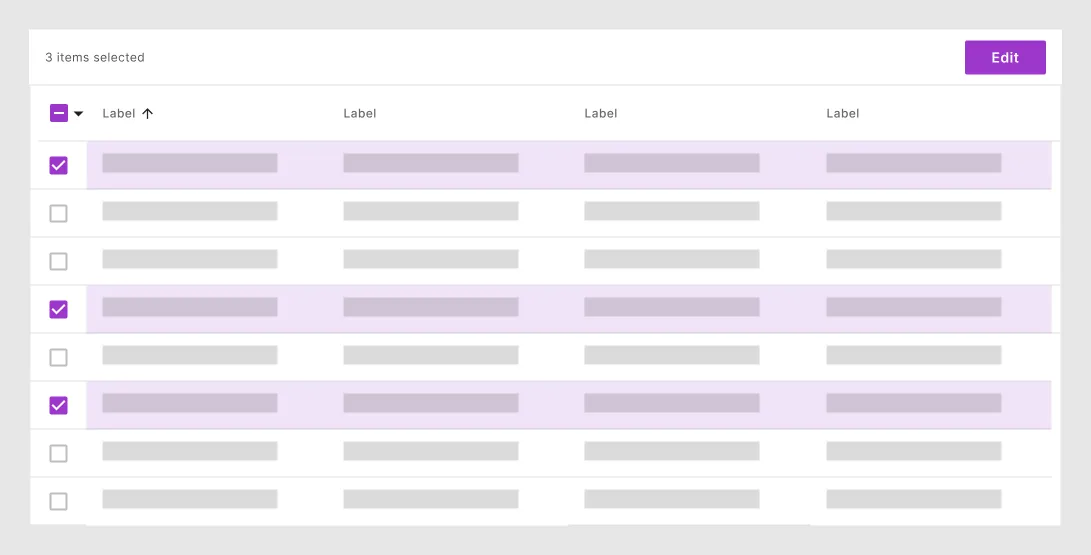The width and height of the screenshot is (1091, 555).
Task: Toggle the indeterminate select-all header checkbox
Action: coord(58,113)
